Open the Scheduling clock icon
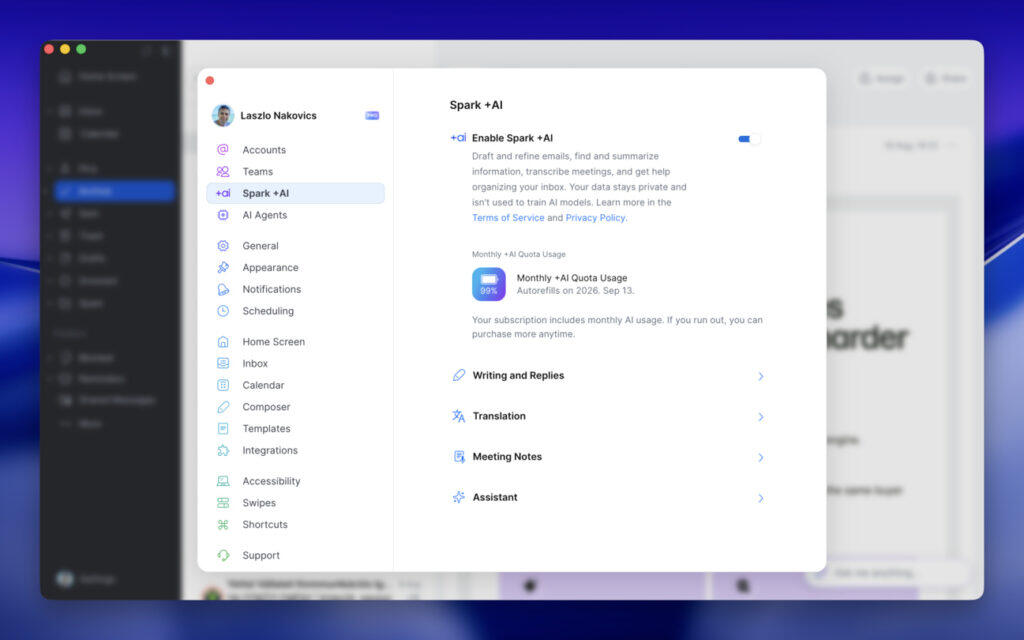The image size is (1024, 640). [223, 311]
